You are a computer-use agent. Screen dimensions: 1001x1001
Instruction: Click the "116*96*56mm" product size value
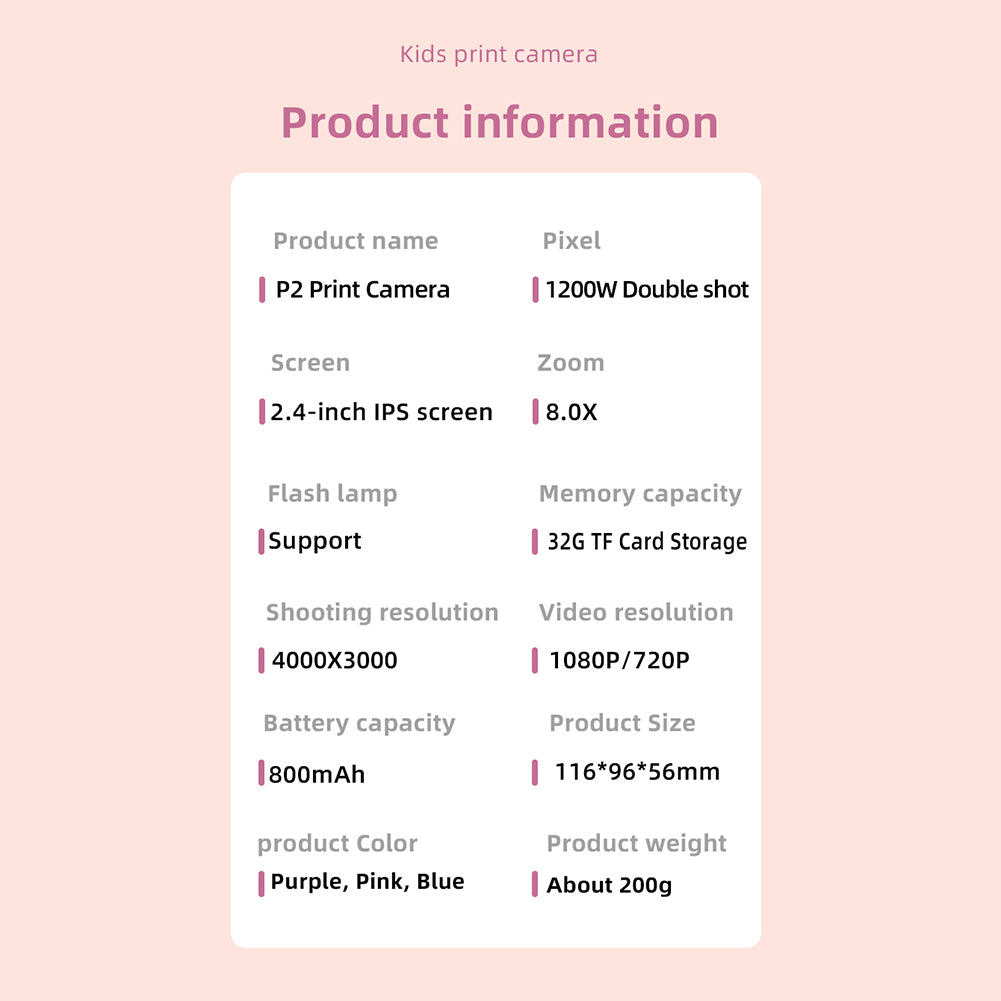click(637, 772)
